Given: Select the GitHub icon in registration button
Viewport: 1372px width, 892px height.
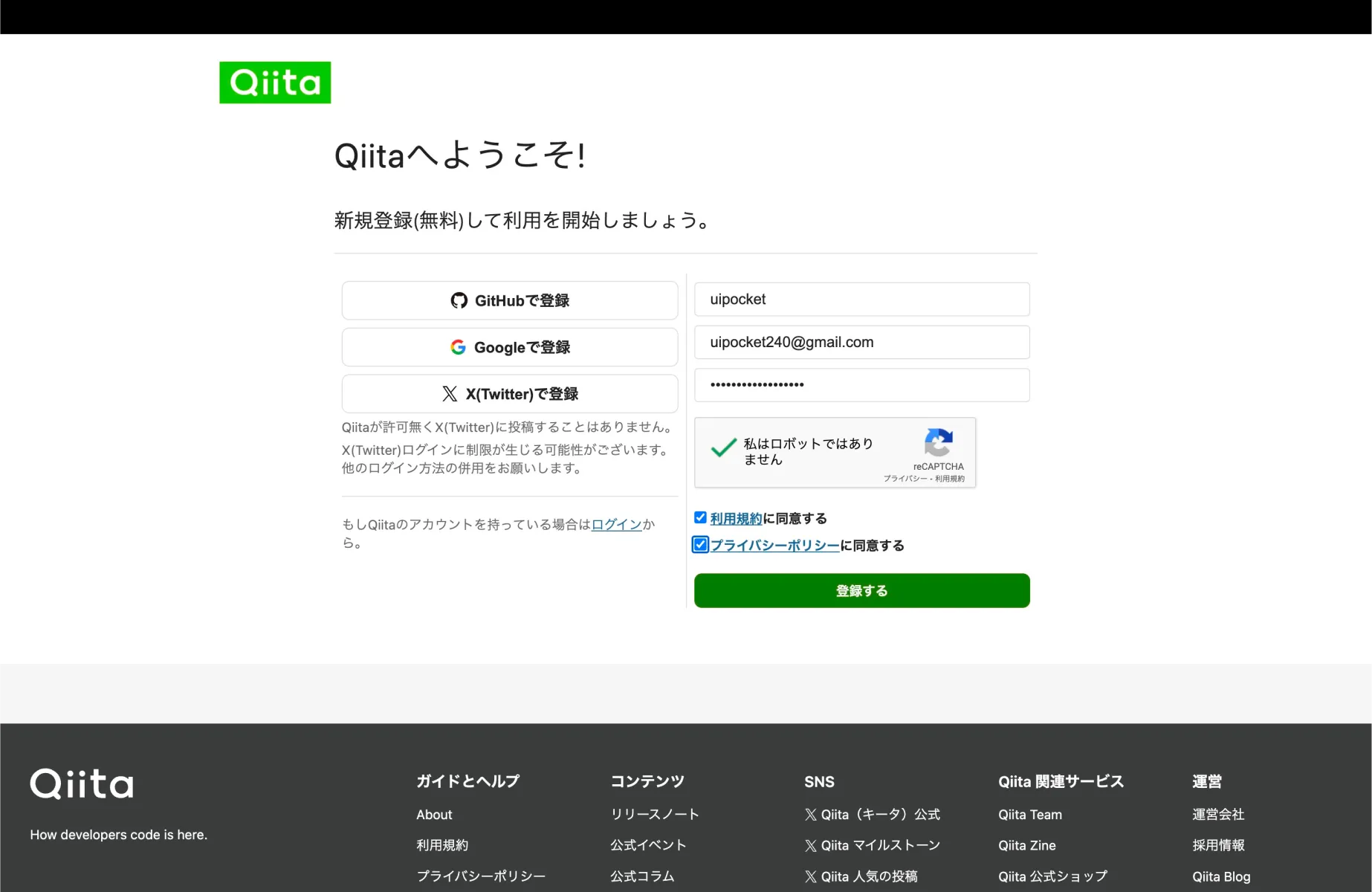Looking at the screenshot, I should point(459,300).
